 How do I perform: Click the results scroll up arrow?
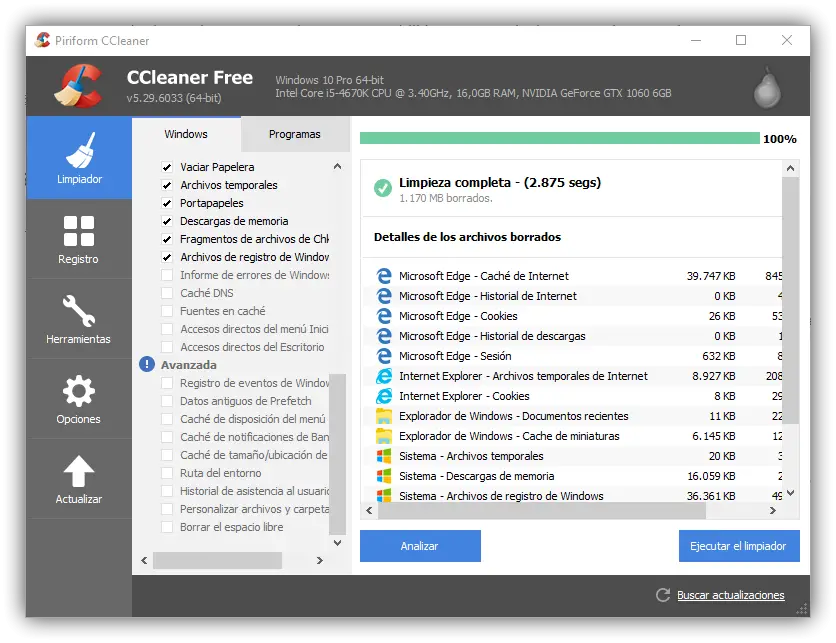(790, 168)
